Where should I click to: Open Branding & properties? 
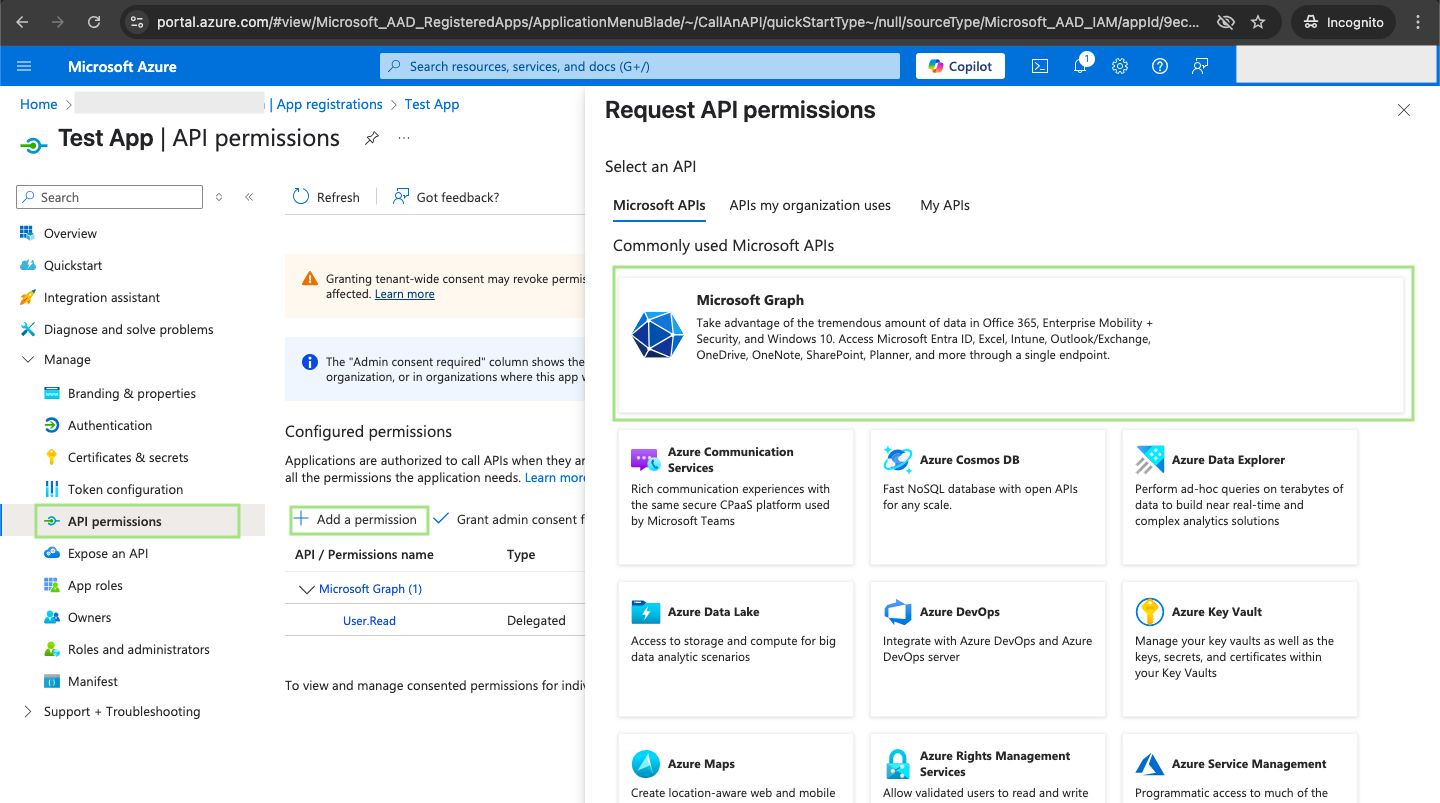pyautogui.click(x=132, y=393)
